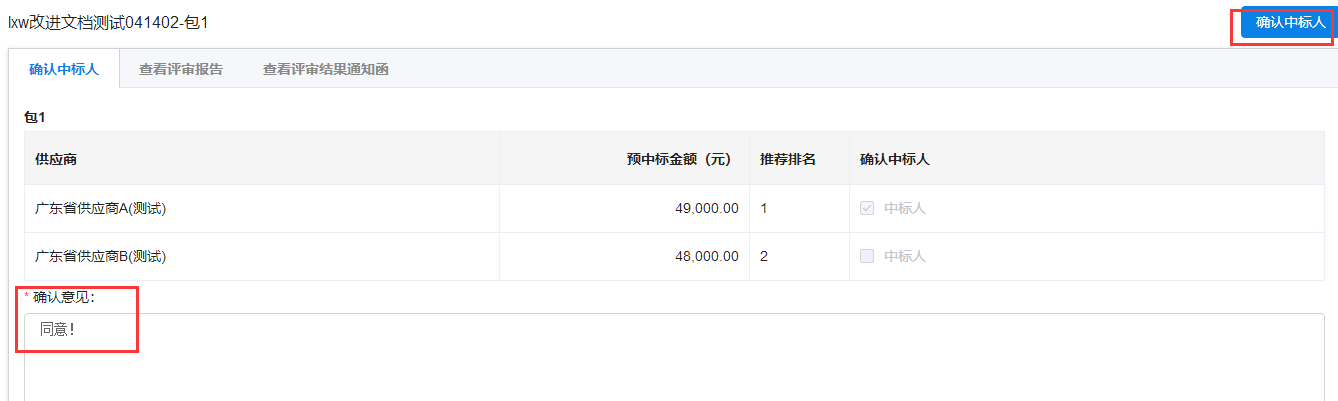Image resolution: width=1338 pixels, height=401 pixels.
Task: Switch to the 查看评审报告 tab
Action: click(x=181, y=69)
